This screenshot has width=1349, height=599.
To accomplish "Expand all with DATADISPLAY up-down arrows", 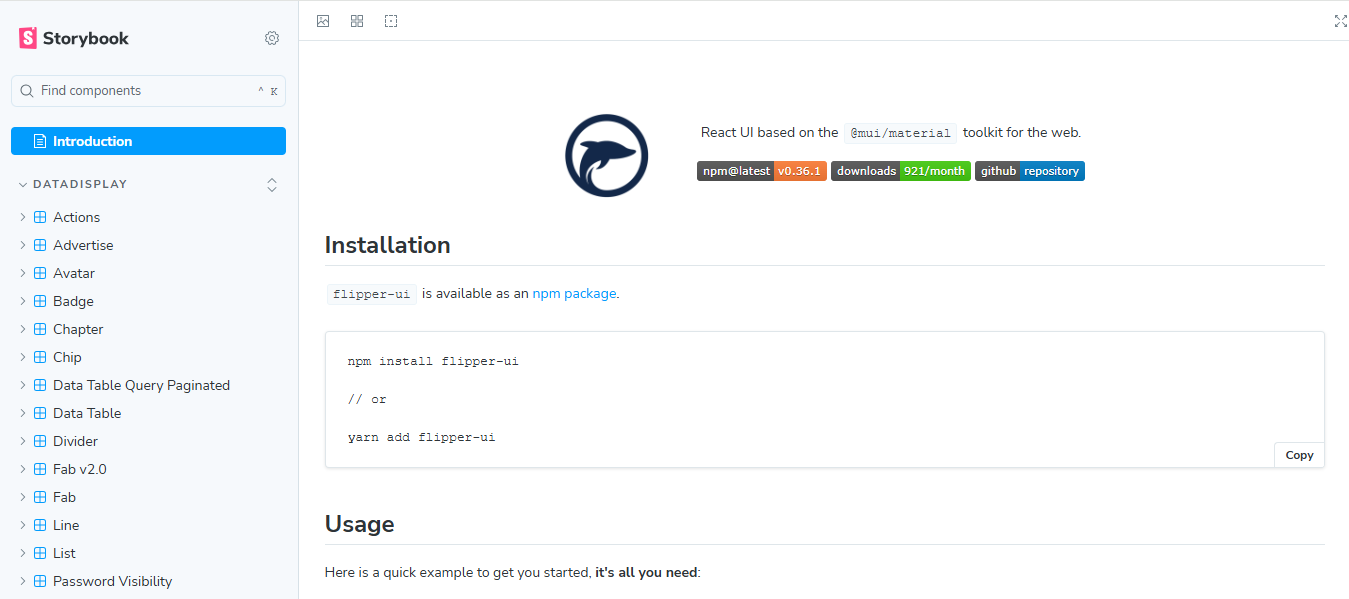I will 271,185.
